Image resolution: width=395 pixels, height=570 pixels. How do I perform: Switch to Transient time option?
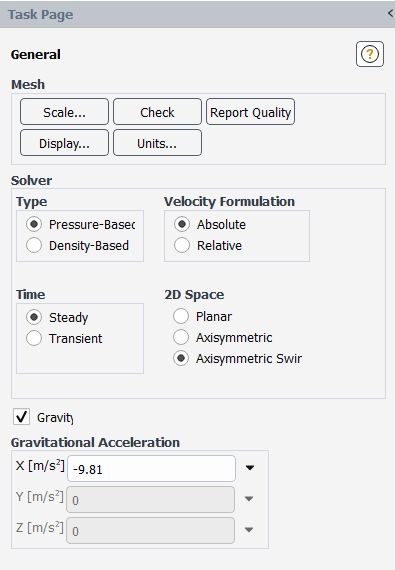pyautogui.click(x=34, y=338)
